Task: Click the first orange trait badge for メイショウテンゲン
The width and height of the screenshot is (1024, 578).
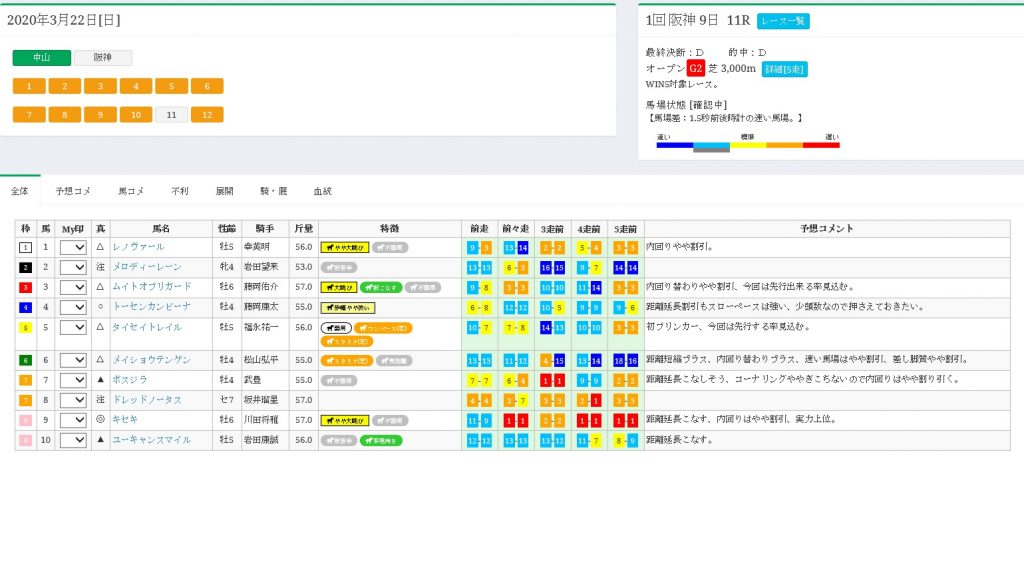Action: 346,360
